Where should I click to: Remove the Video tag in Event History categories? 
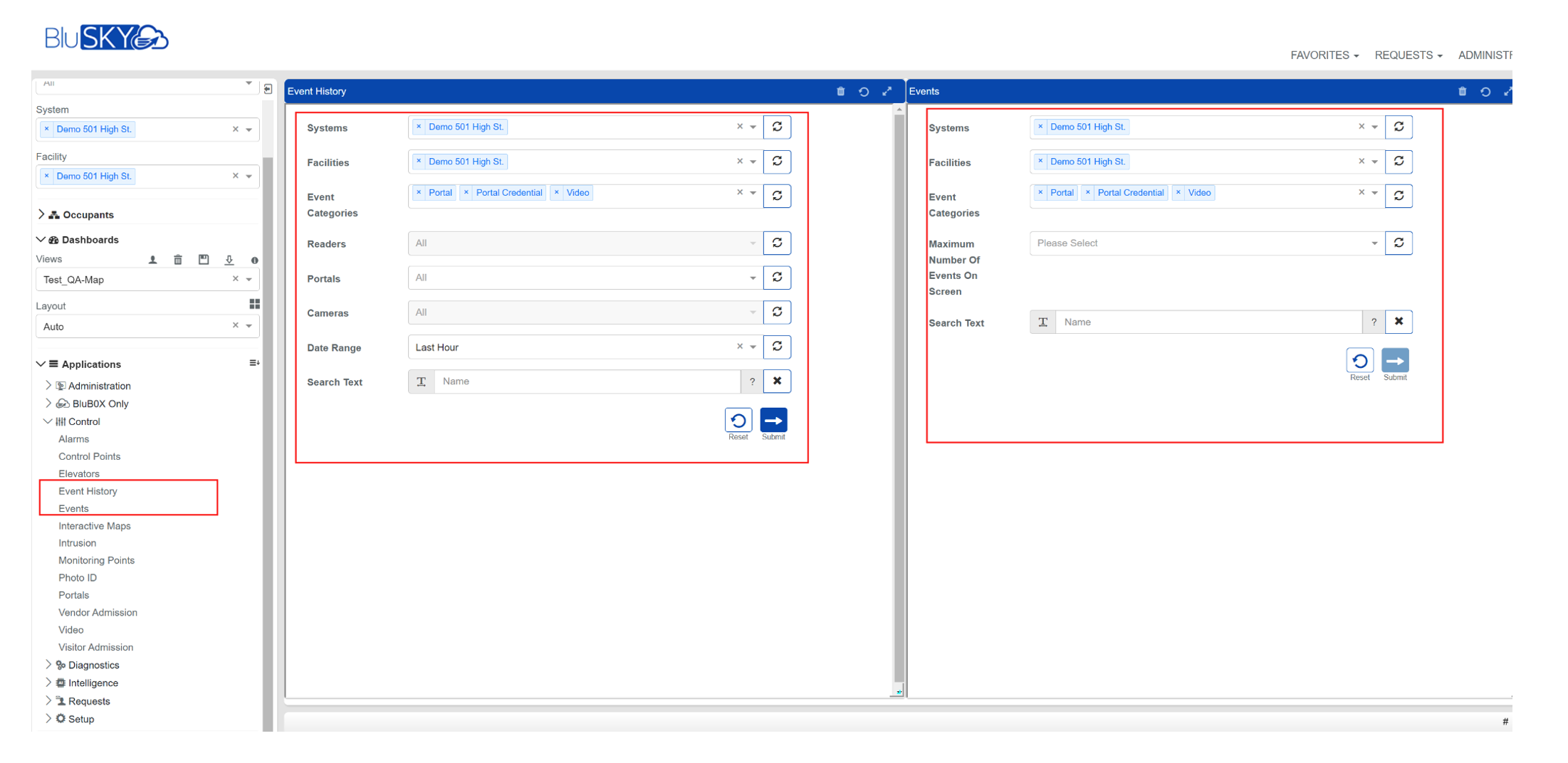pos(557,193)
